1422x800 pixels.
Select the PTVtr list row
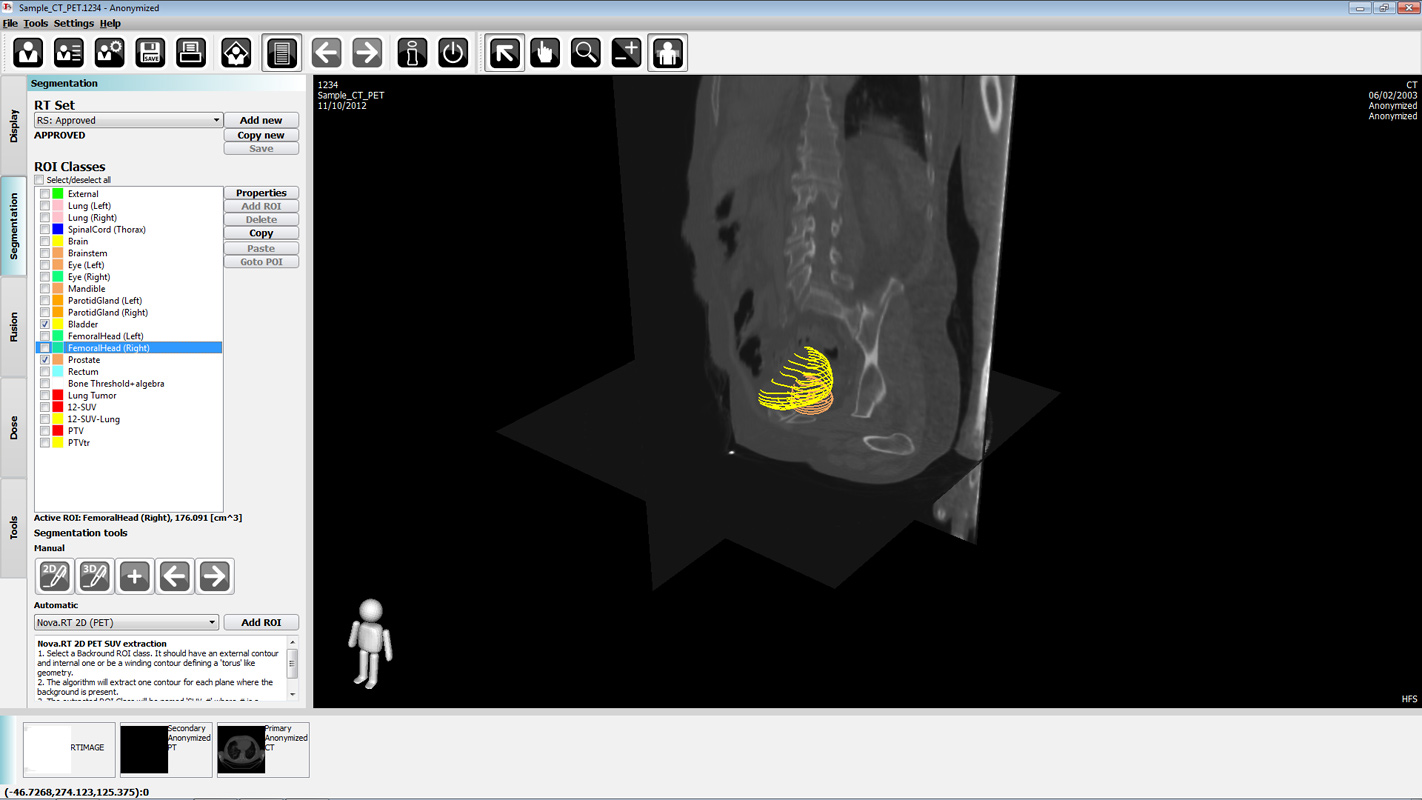tap(129, 443)
